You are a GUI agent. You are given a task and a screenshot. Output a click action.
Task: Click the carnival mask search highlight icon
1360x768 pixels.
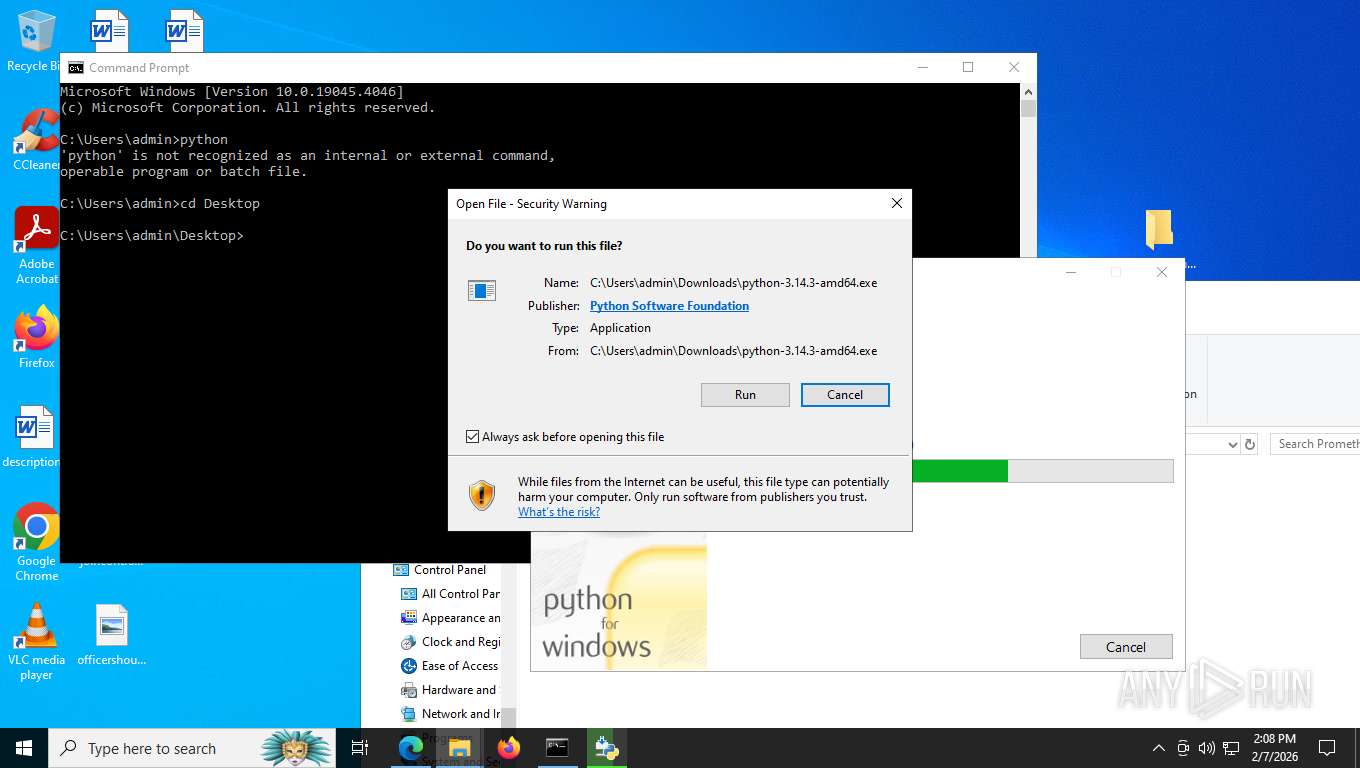pyautogui.click(x=296, y=748)
